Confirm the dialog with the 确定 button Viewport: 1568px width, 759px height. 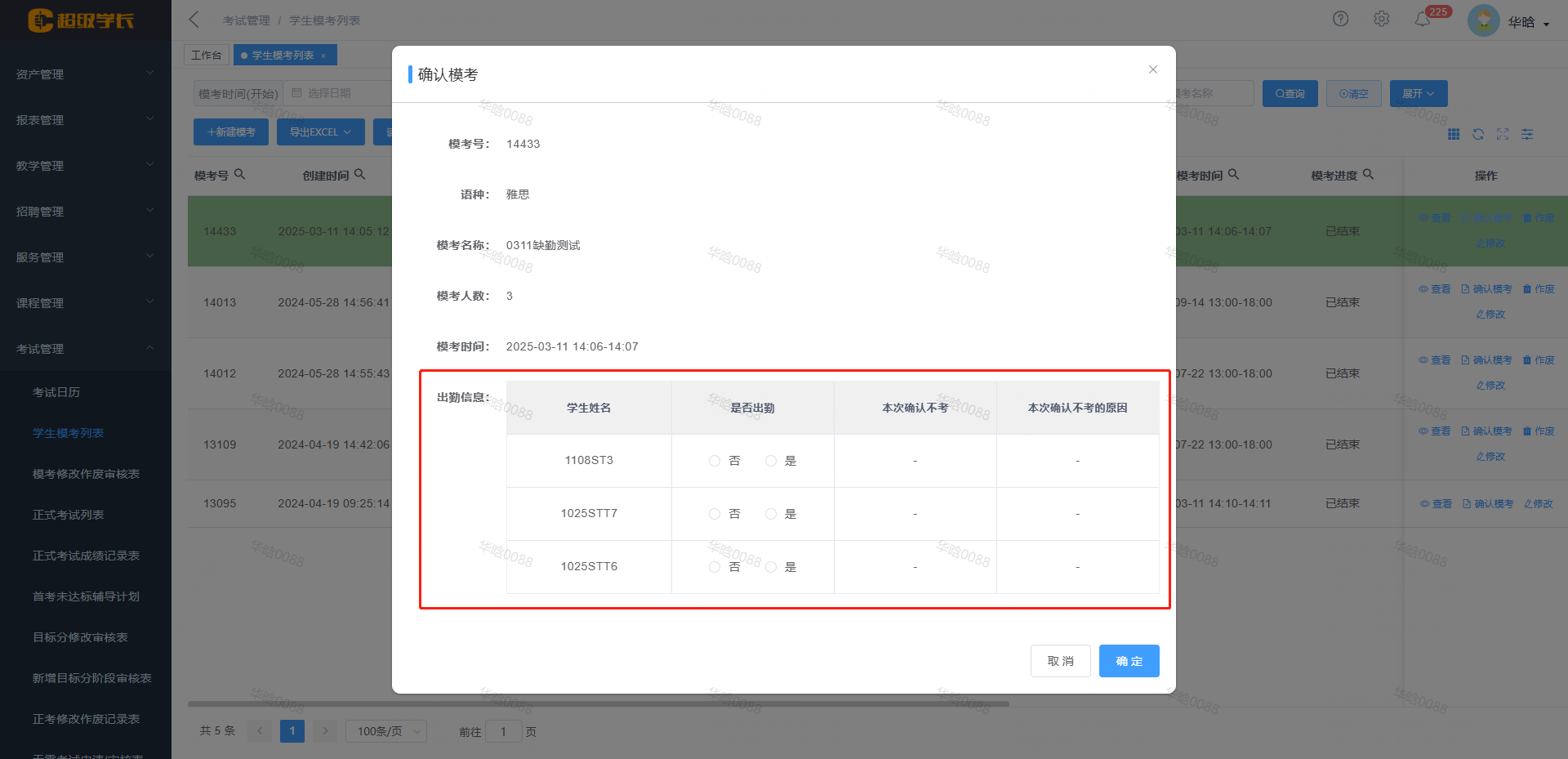click(1129, 661)
